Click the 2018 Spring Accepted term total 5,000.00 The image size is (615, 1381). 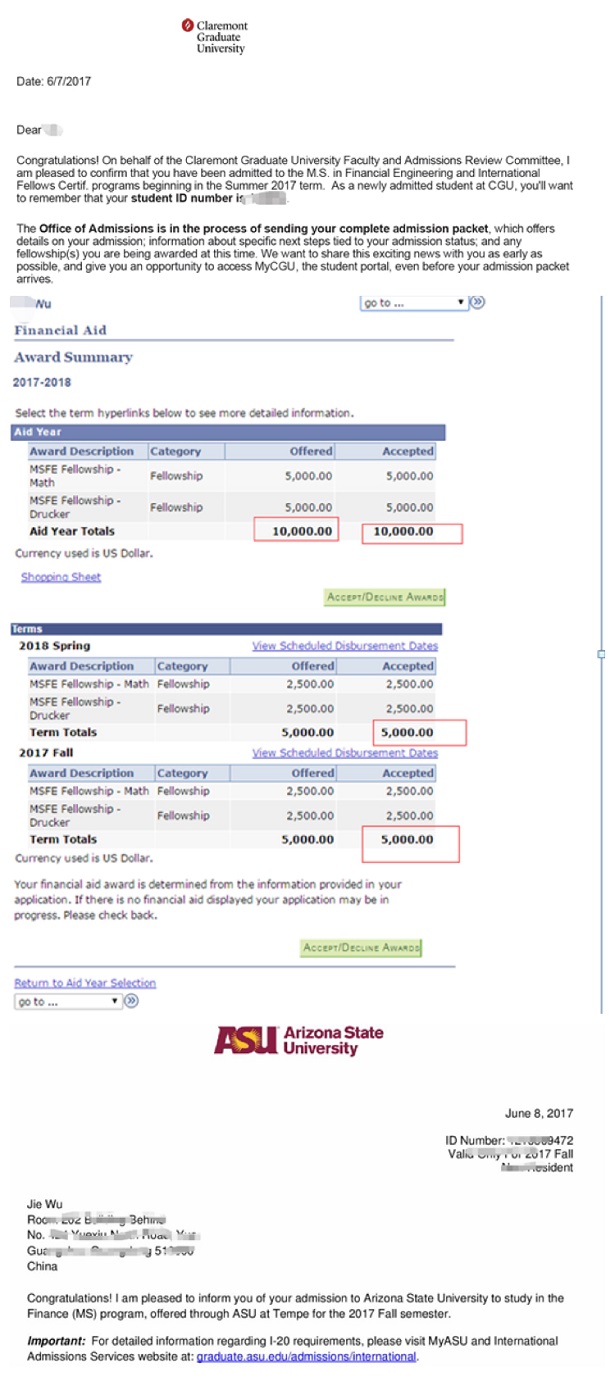tap(408, 732)
